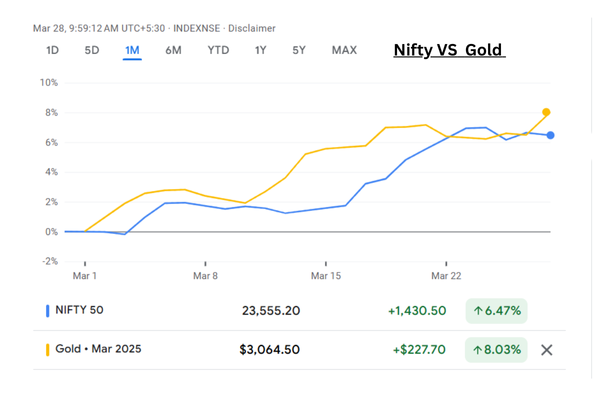The image size is (600, 400).
Task: Click the +$227.70 change value
Action: 419,349
